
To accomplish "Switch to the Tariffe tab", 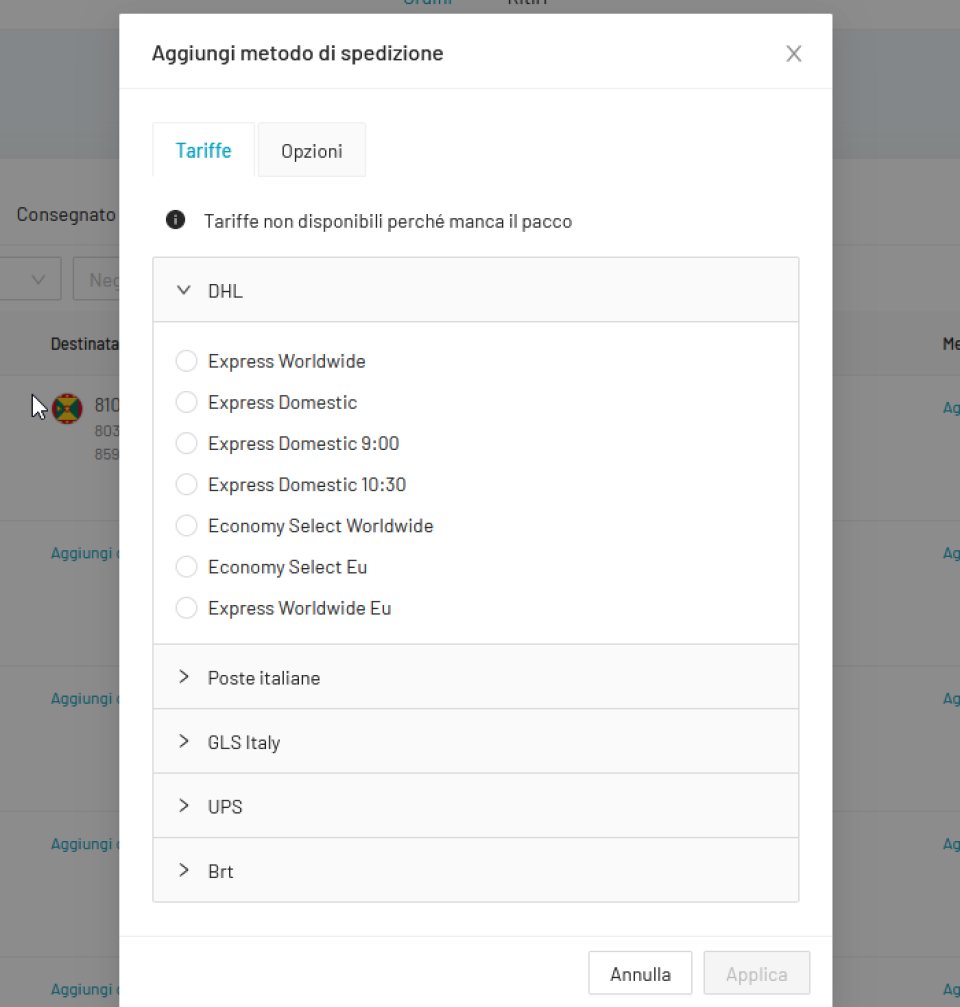I will pos(204,151).
